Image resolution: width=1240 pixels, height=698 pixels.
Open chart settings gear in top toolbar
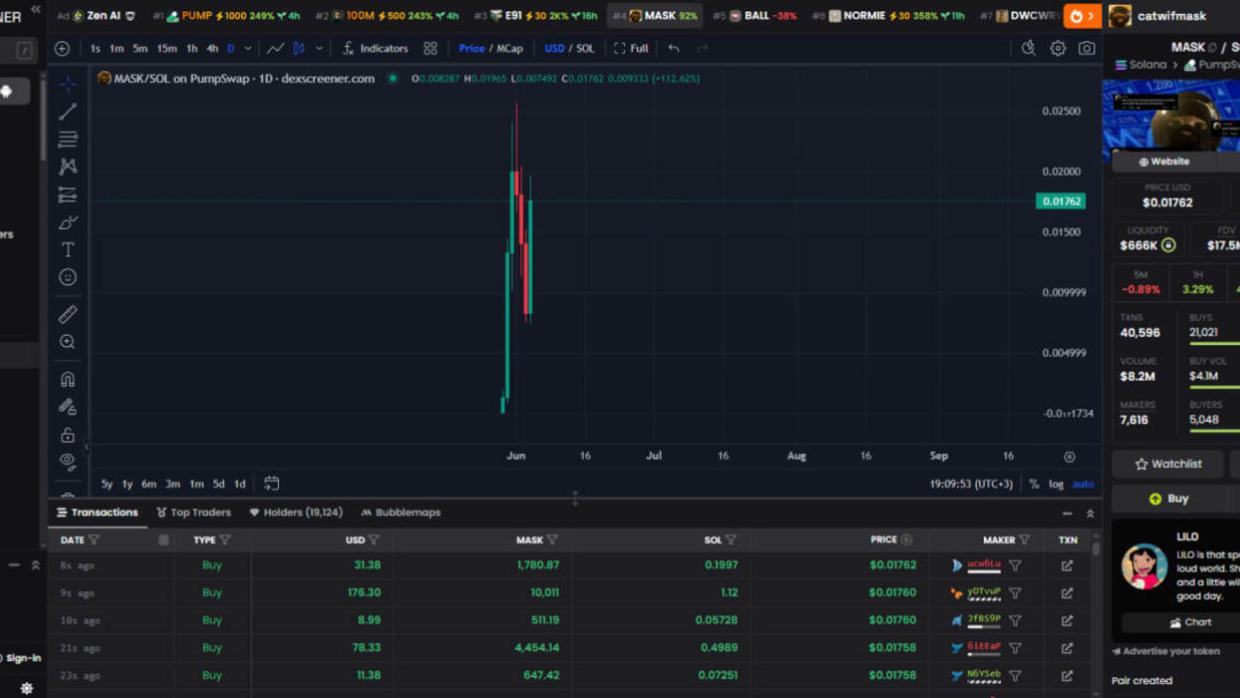(1058, 48)
